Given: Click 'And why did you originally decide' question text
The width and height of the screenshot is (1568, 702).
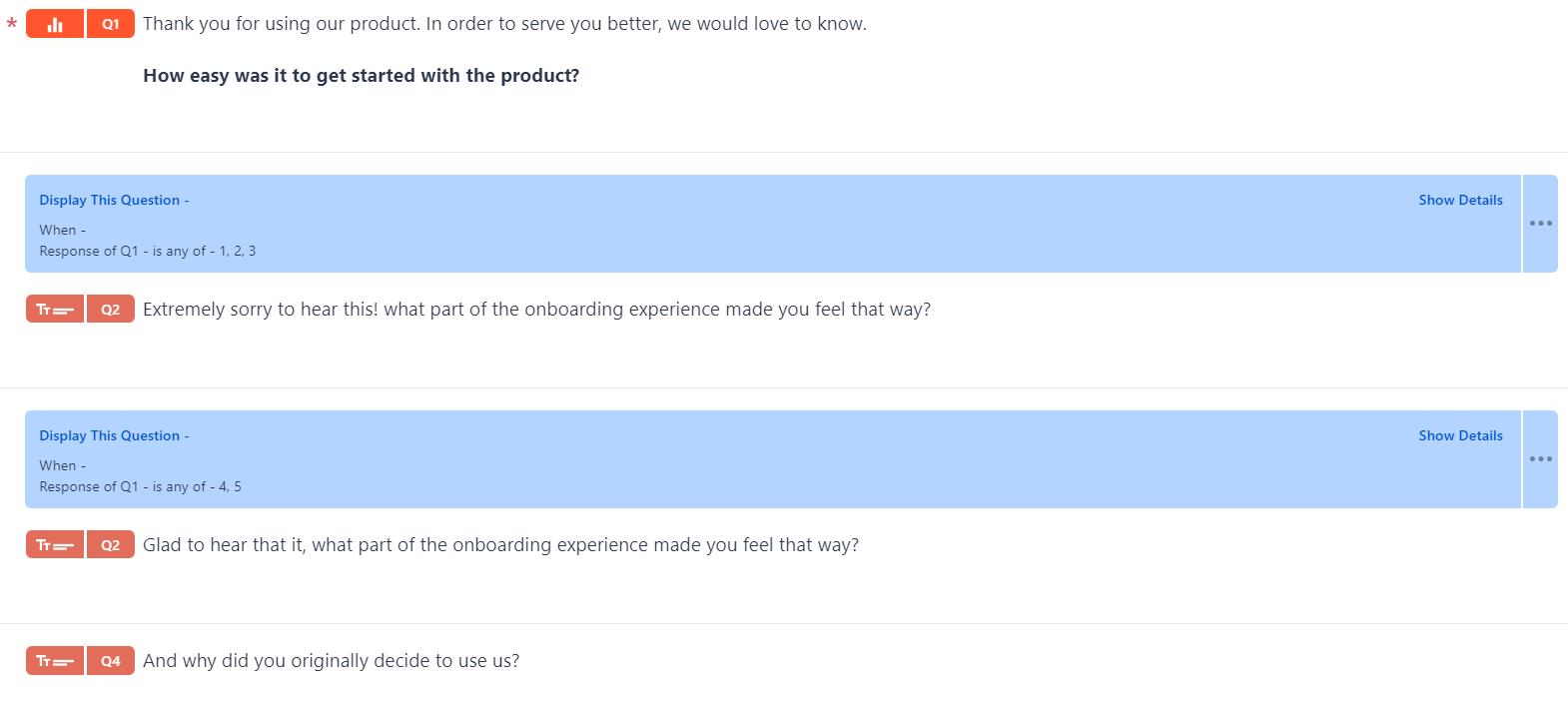Looking at the screenshot, I should point(331,661).
